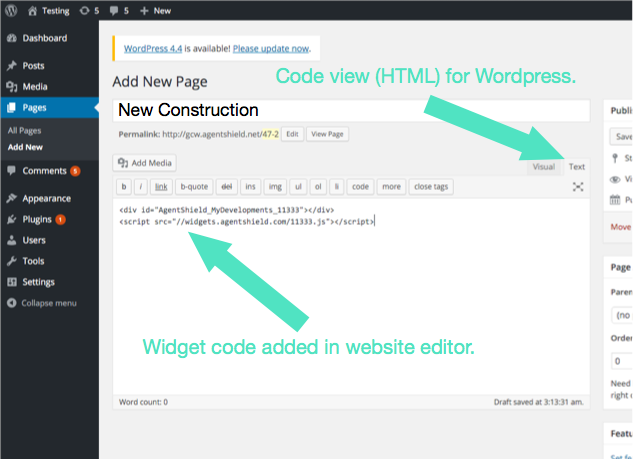Click the img quicktag button
This screenshot has width=633, height=459.
click(x=275, y=187)
